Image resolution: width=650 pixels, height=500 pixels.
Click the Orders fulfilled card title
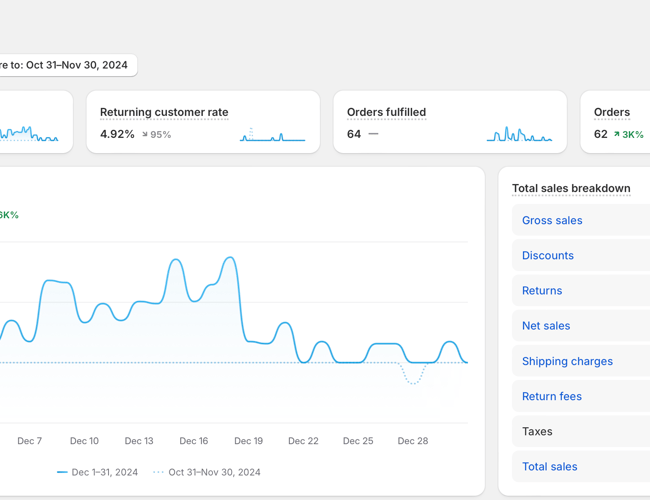pos(386,113)
